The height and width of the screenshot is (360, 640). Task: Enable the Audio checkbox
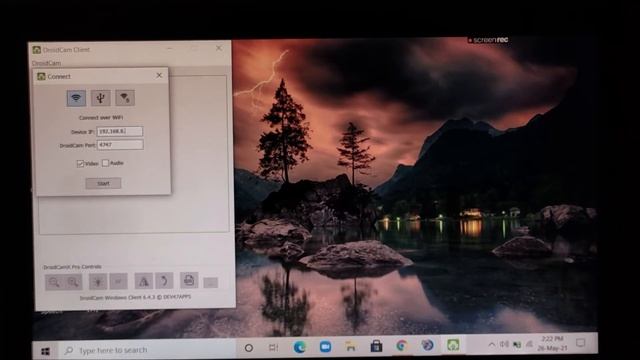click(105, 163)
